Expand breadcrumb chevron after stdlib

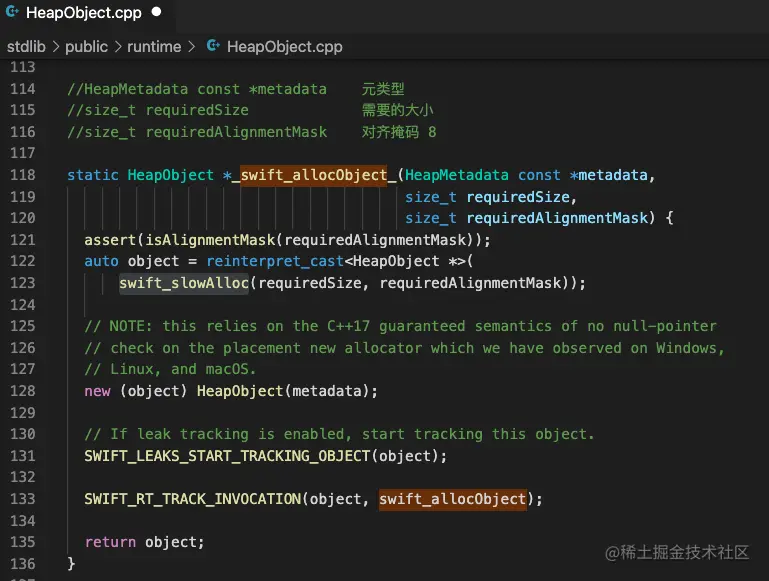point(55,47)
